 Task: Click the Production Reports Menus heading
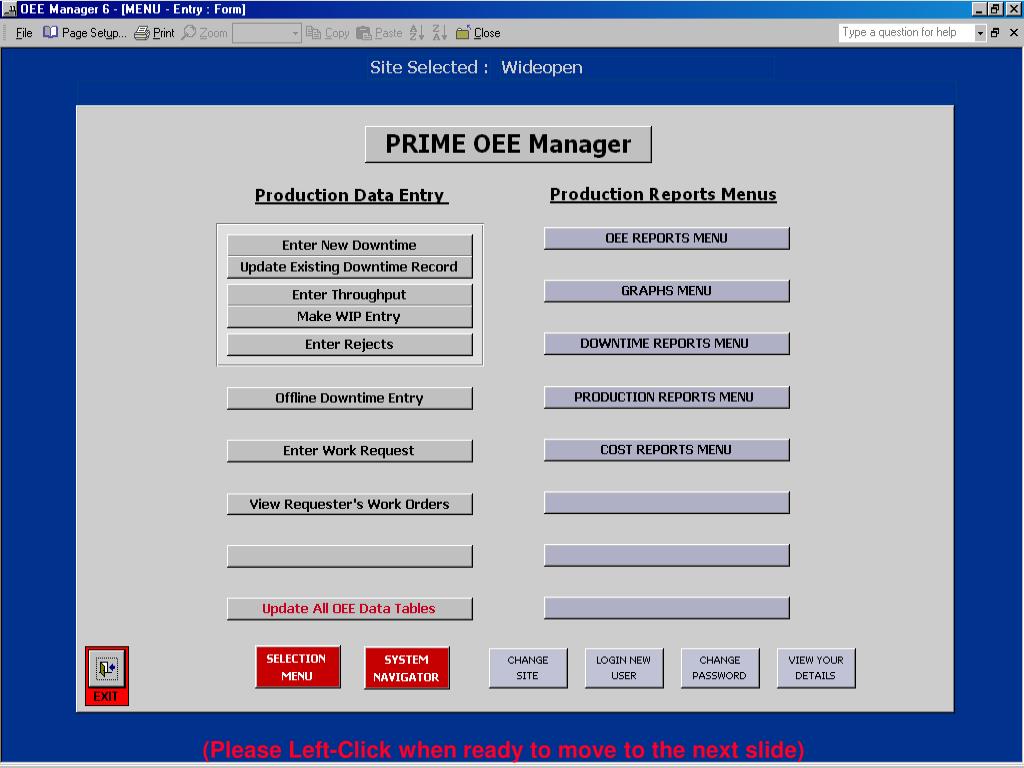[x=663, y=195]
